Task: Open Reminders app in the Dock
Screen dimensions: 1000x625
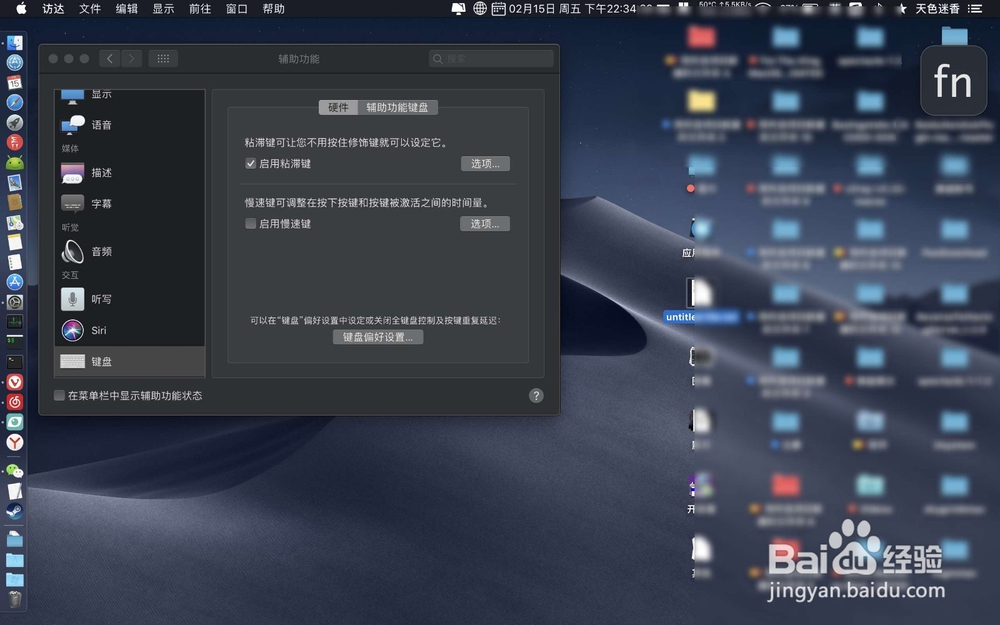Action: (x=15, y=262)
